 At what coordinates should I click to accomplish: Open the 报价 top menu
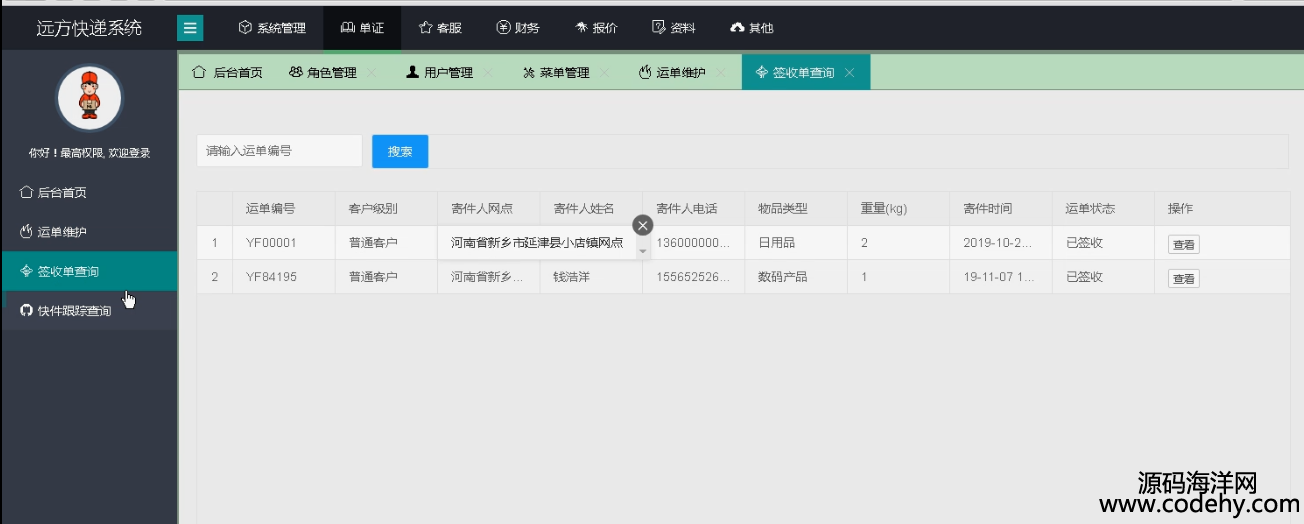coord(596,28)
